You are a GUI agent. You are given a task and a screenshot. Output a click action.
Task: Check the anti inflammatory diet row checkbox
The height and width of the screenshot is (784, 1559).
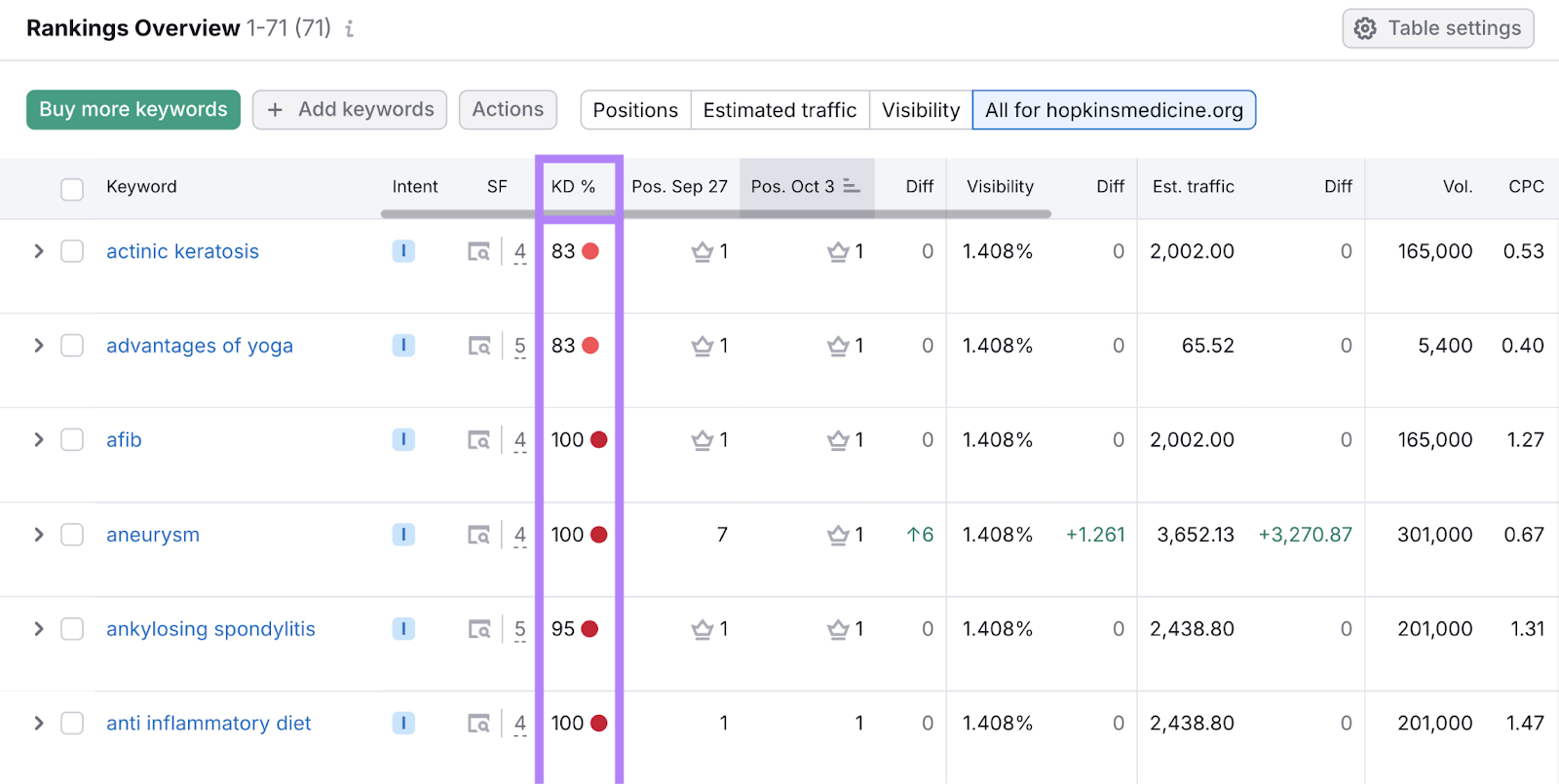point(72,724)
